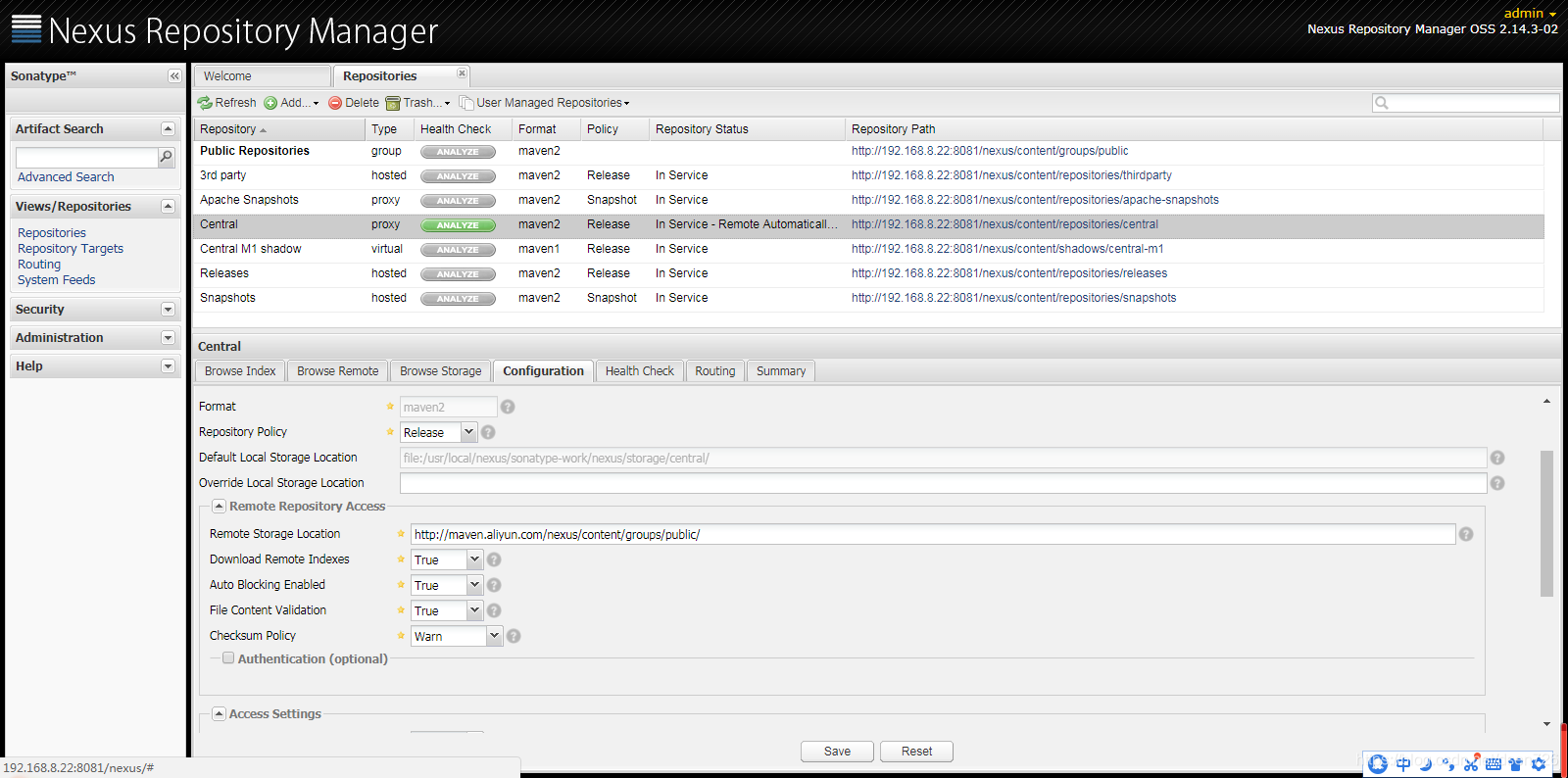Sort by the Repository column header

(279, 129)
